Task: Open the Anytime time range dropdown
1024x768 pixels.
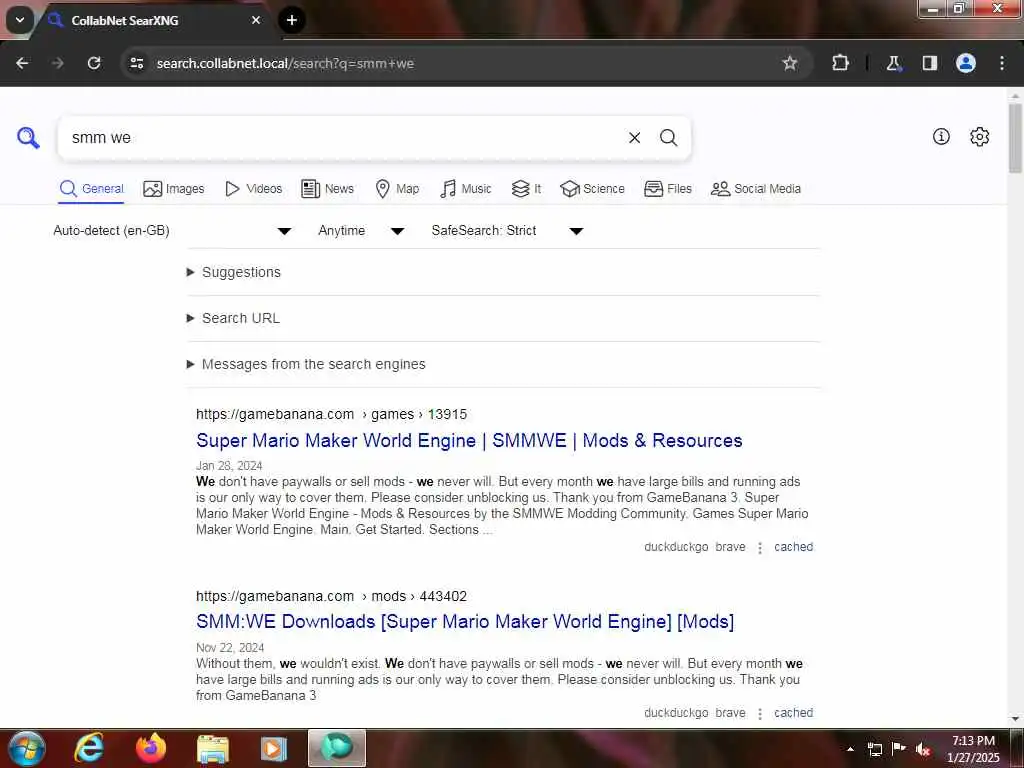Action: pyautogui.click(x=360, y=231)
